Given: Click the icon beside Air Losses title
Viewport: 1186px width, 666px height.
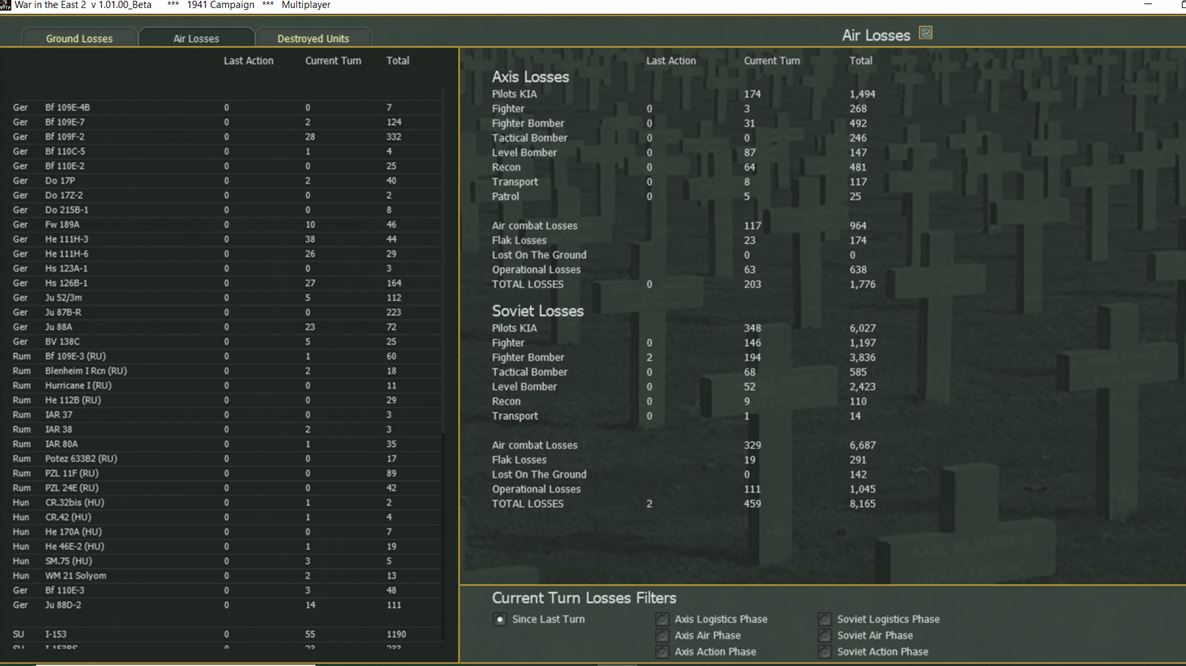Looking at the screenshot, I should (x=925, y=33).
